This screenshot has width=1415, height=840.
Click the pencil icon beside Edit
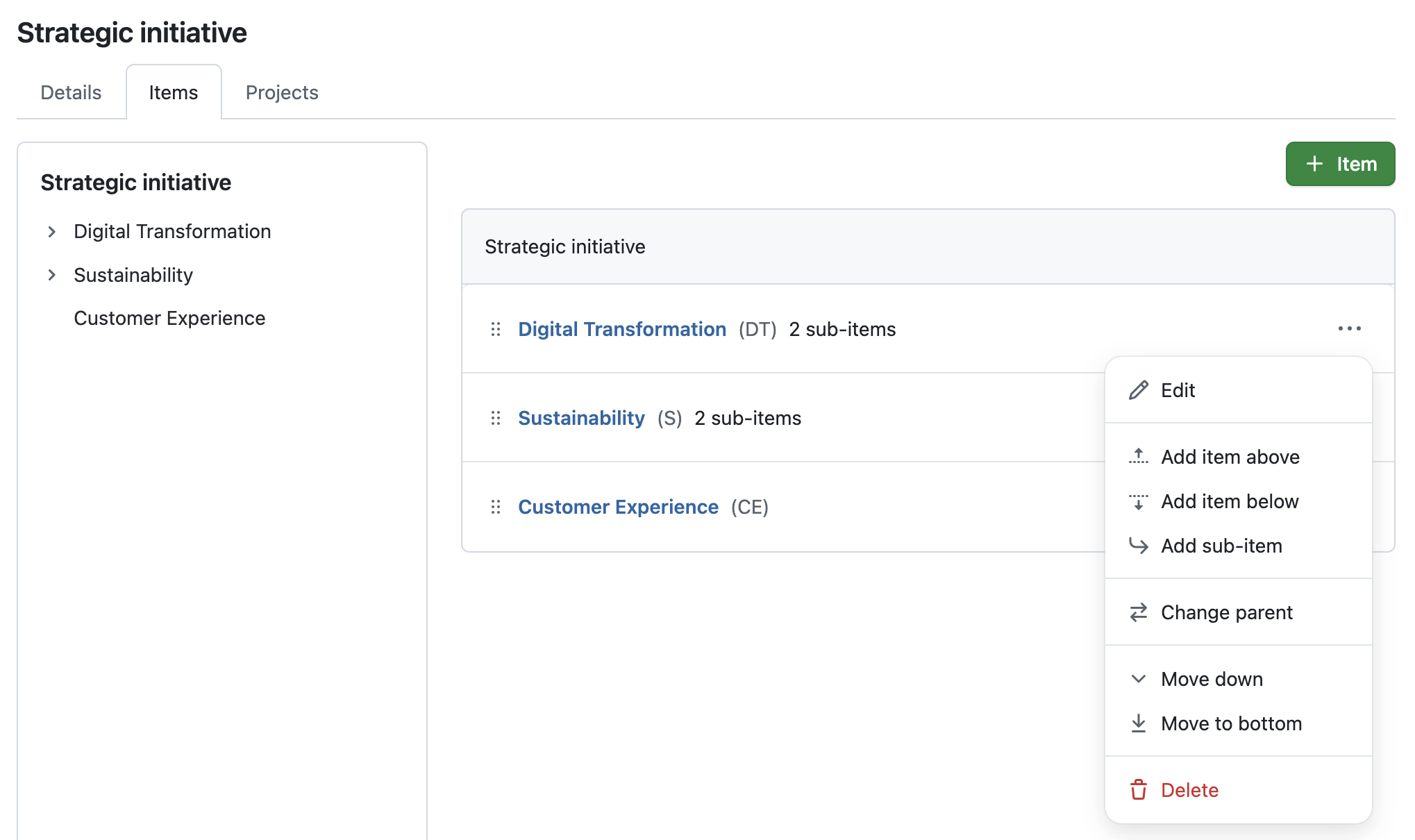point(1139,389)
